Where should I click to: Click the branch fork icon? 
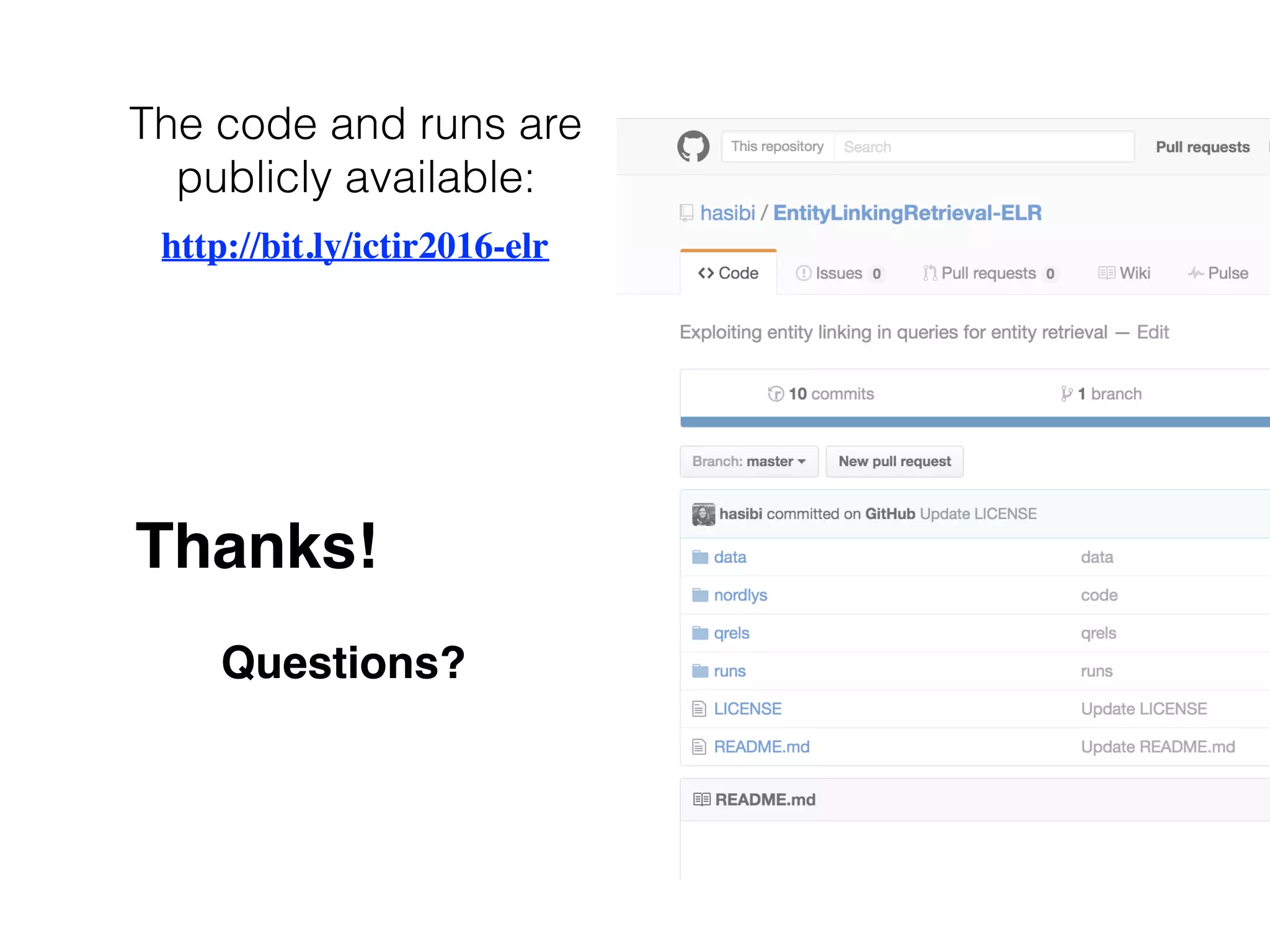tap(1067, 394)
